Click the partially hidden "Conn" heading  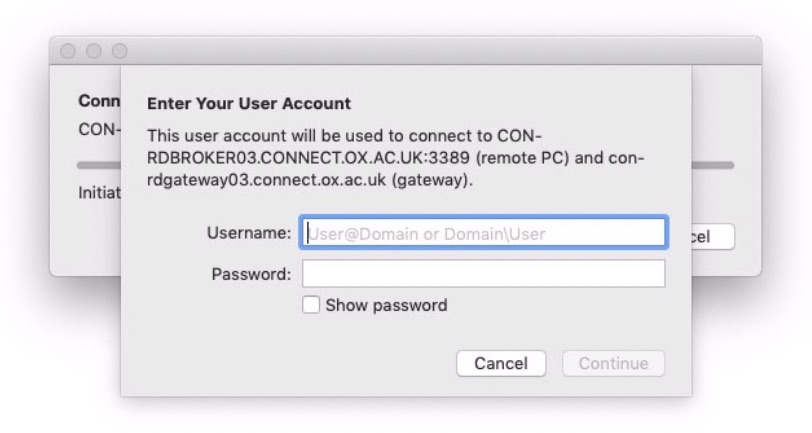point(98,102)
